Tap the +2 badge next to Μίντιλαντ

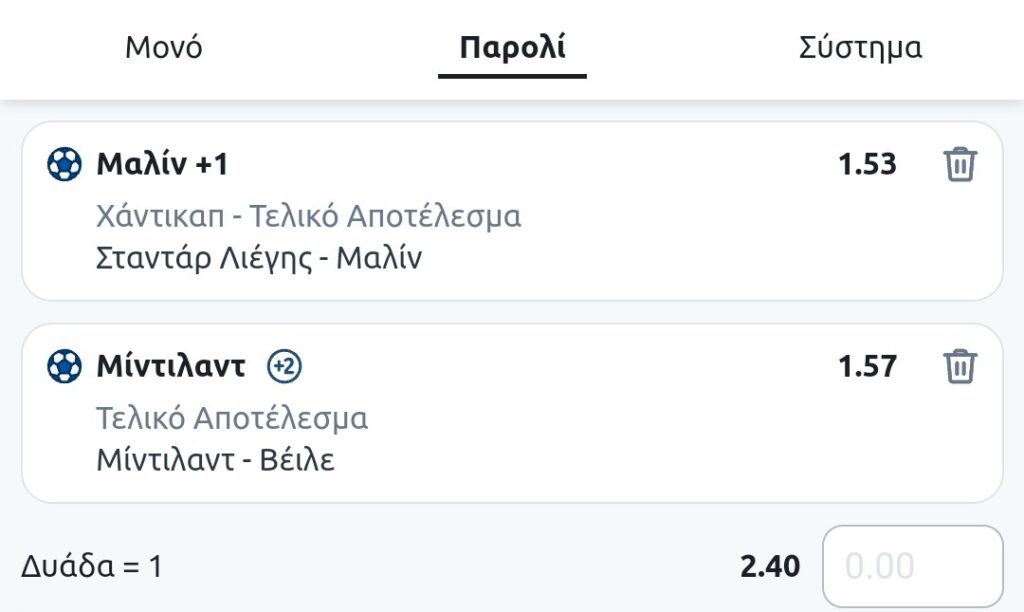pyautogui.click(x=285, y=367)
